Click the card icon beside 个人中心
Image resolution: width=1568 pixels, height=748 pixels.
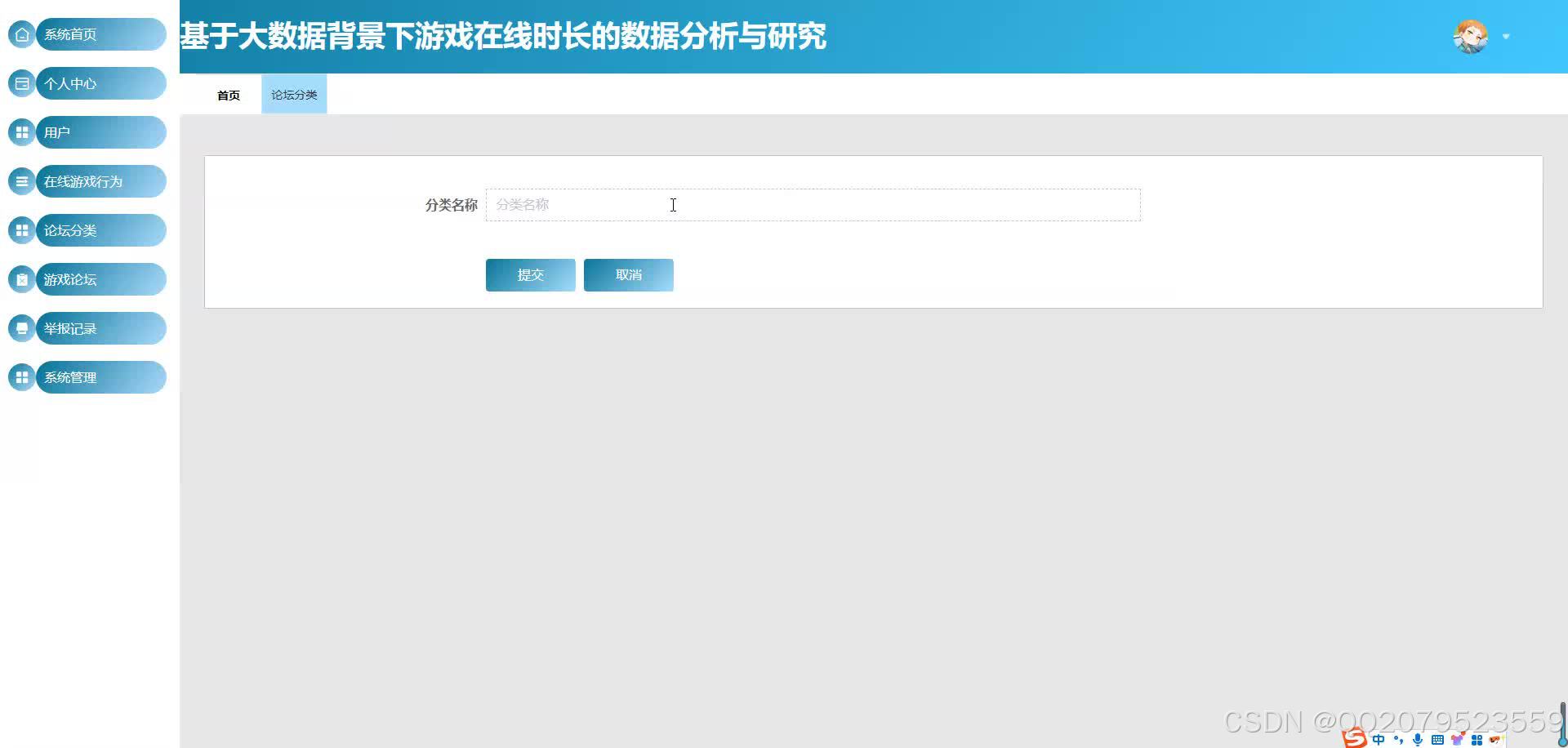click(x=22, y=83)
